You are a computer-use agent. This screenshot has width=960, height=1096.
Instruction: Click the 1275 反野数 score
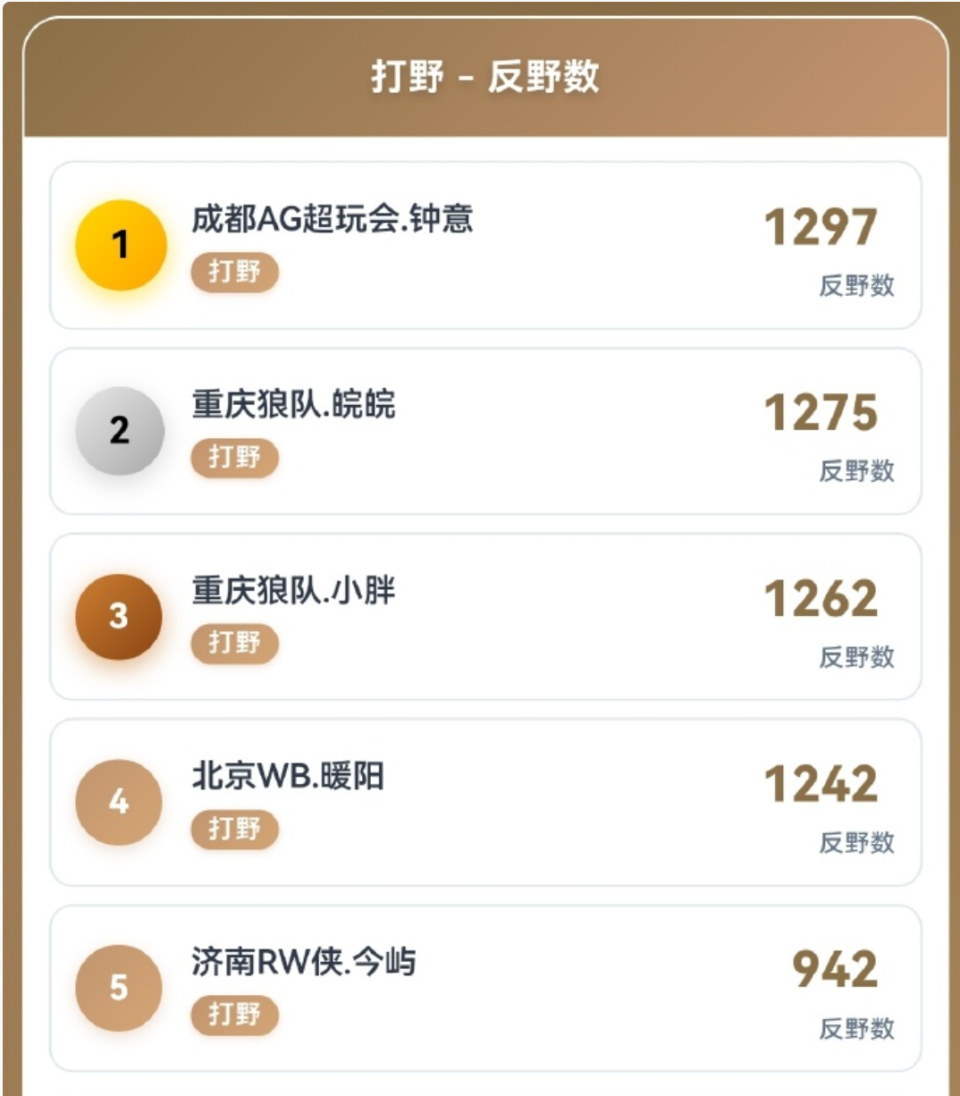[821, 413]
